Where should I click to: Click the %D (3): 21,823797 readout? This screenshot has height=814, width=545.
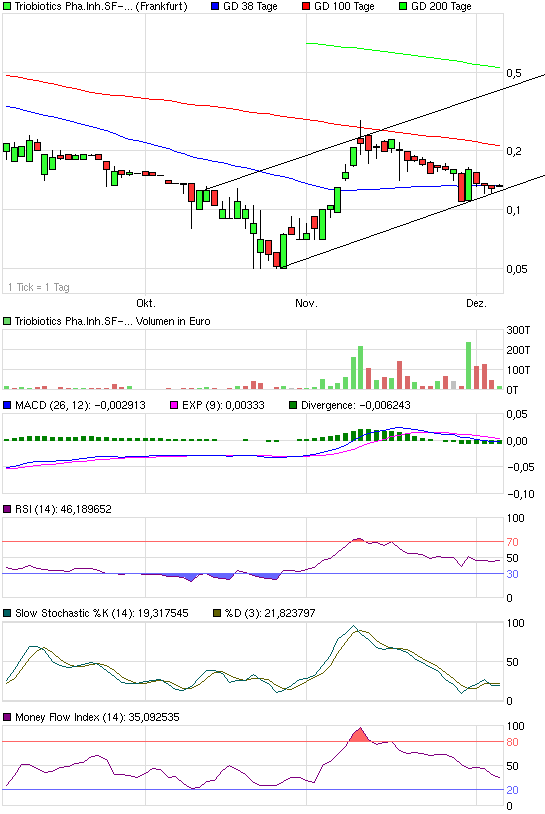click(270, 613)
